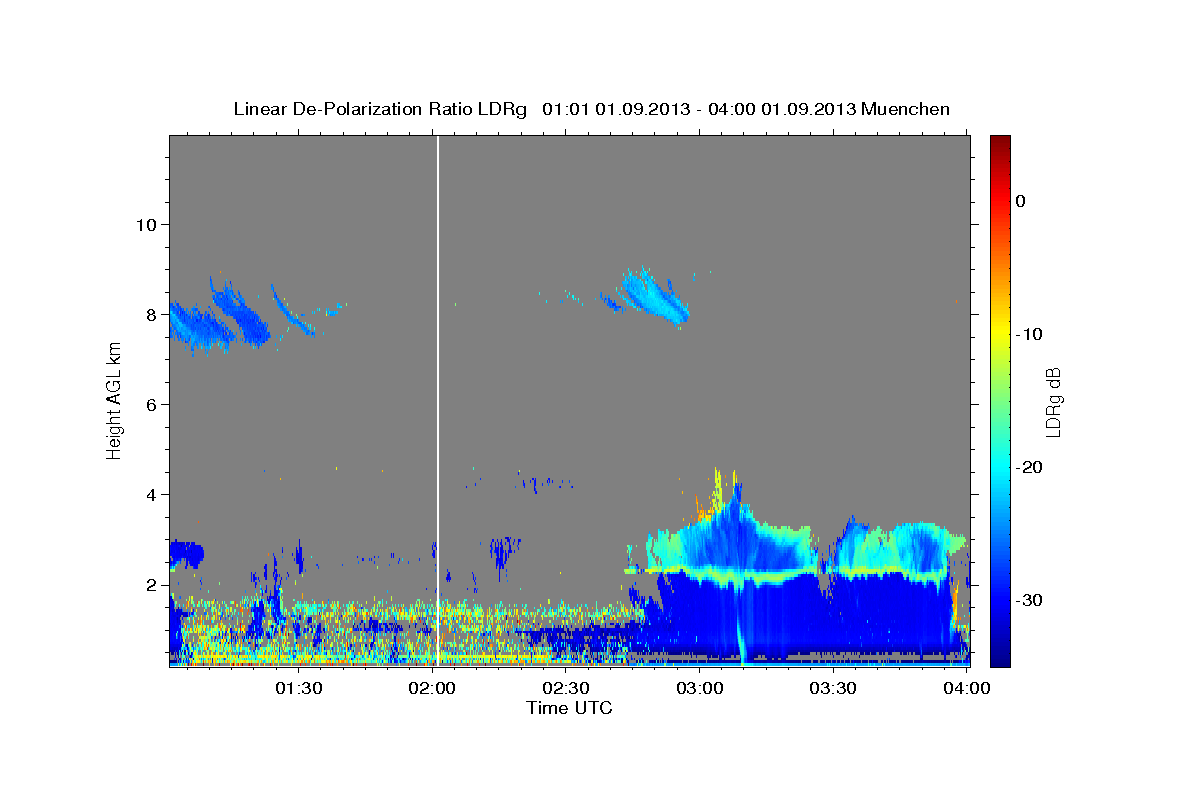Click the 04:00 time tick label

click(967, 688)
